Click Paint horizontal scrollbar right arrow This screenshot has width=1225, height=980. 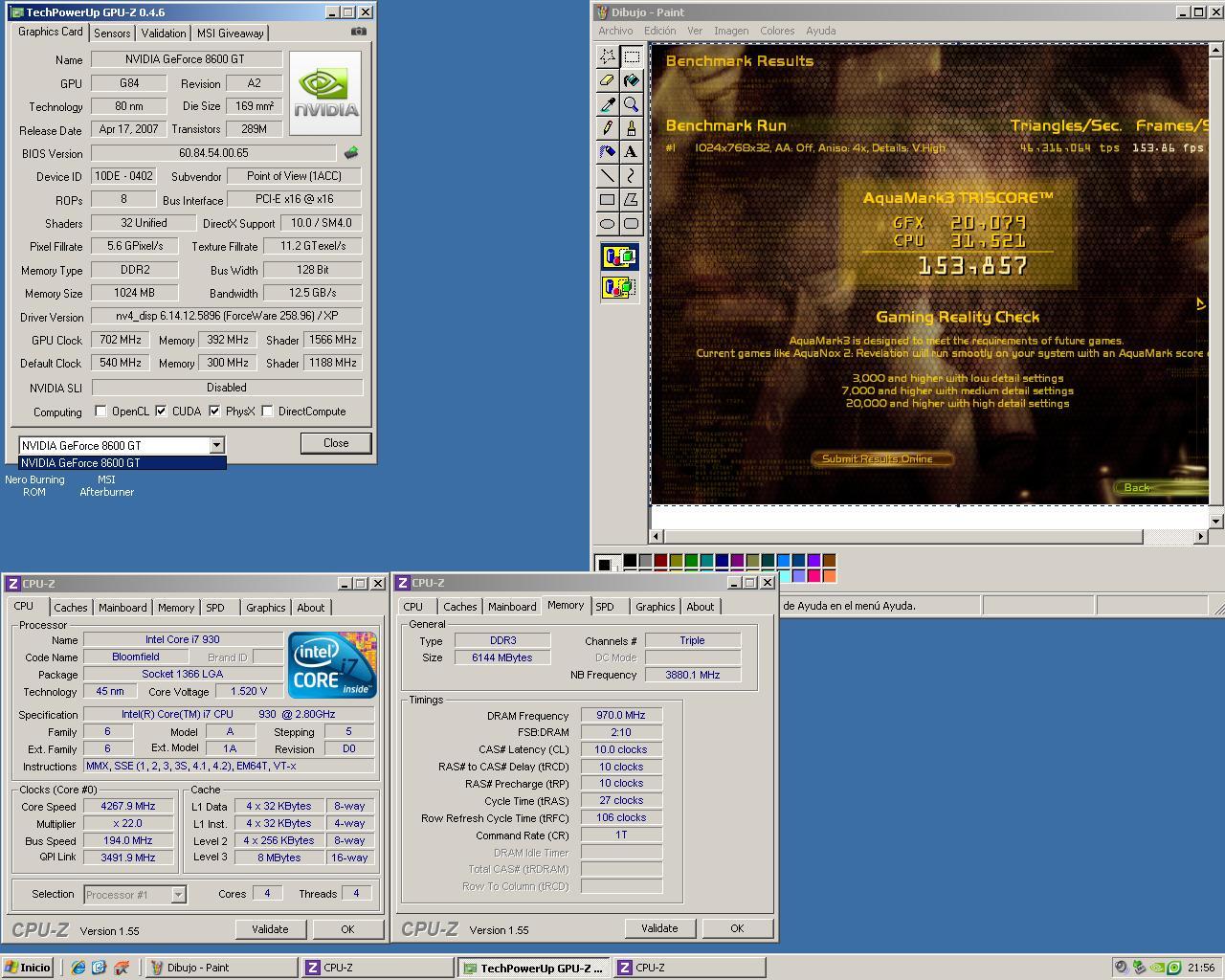point(1201,537)
